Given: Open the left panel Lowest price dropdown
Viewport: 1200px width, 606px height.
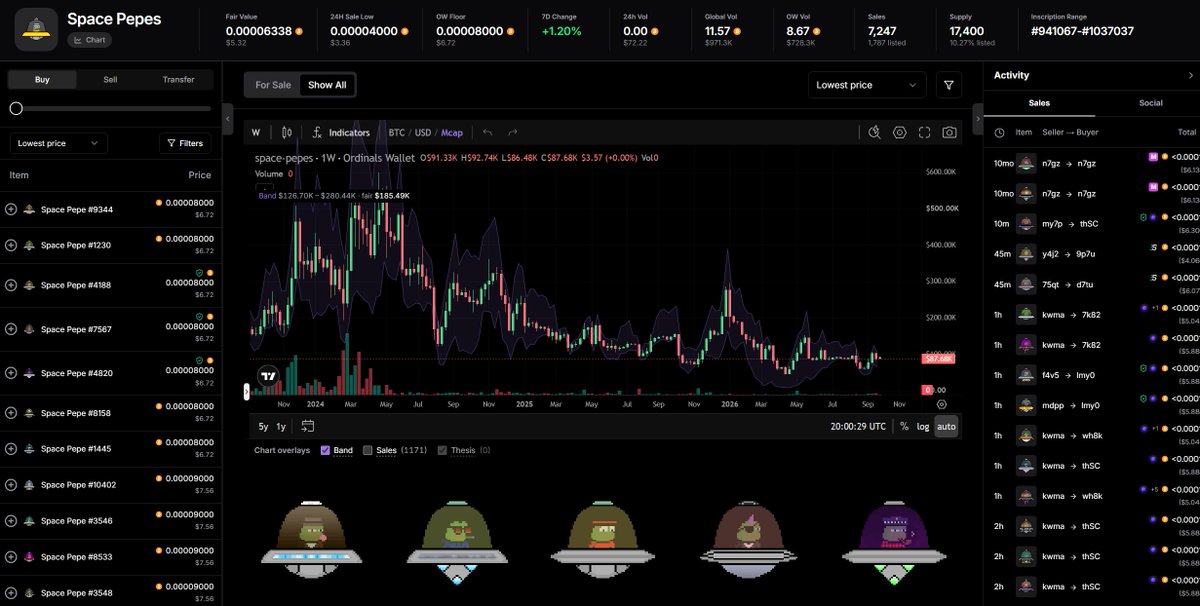Looking at the screenshot, I should coord(58,143).
